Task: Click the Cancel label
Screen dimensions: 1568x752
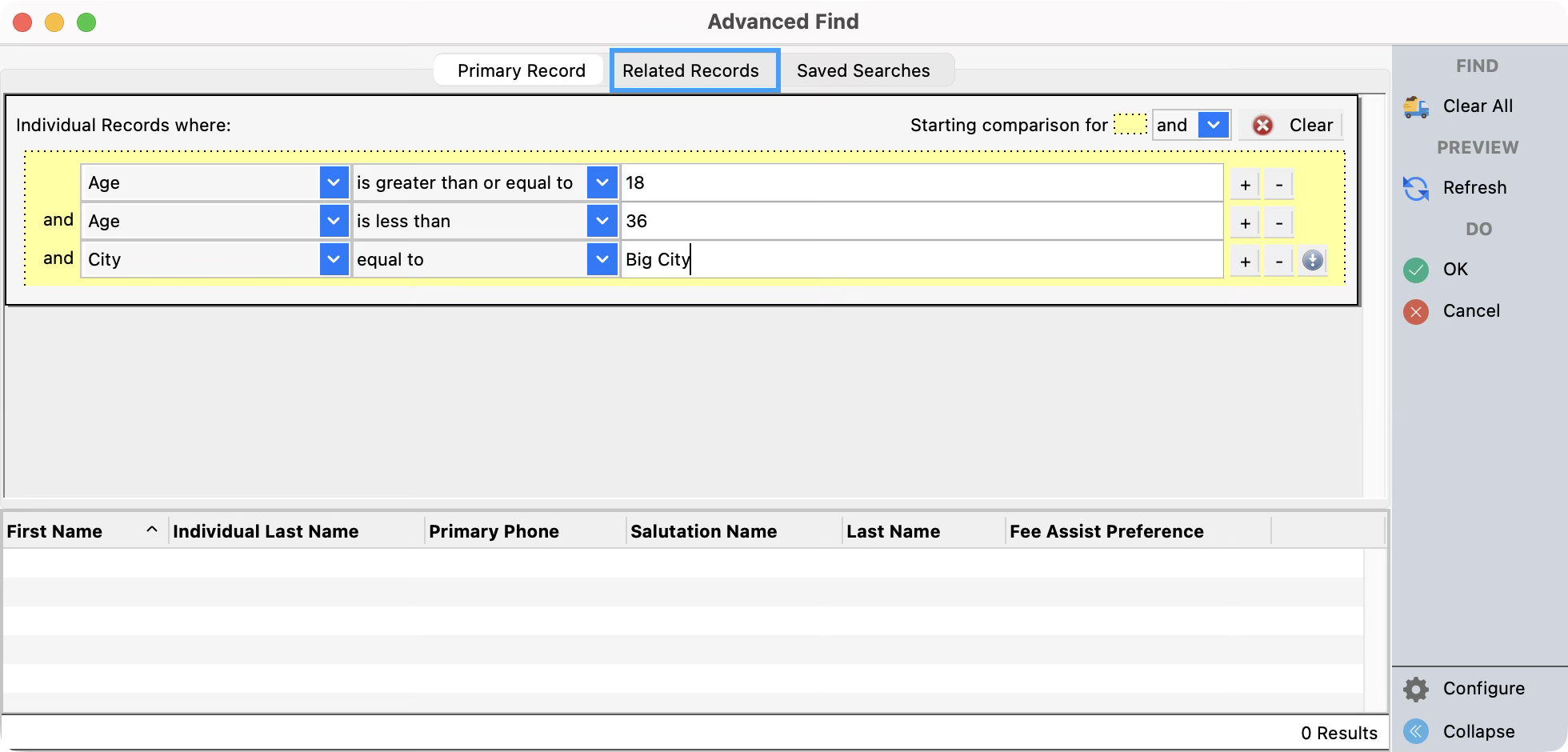Action: [1471, 311]
